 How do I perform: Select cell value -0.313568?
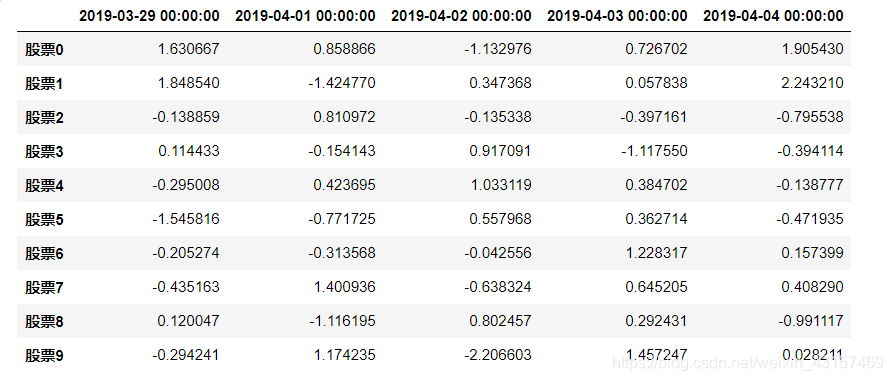[x=342, y=253]
